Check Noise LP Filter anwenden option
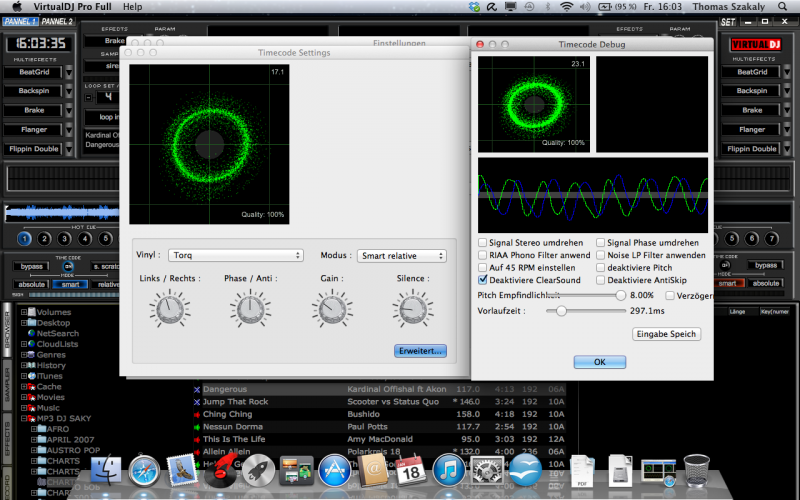800x500 pixels. click(601, 255)
